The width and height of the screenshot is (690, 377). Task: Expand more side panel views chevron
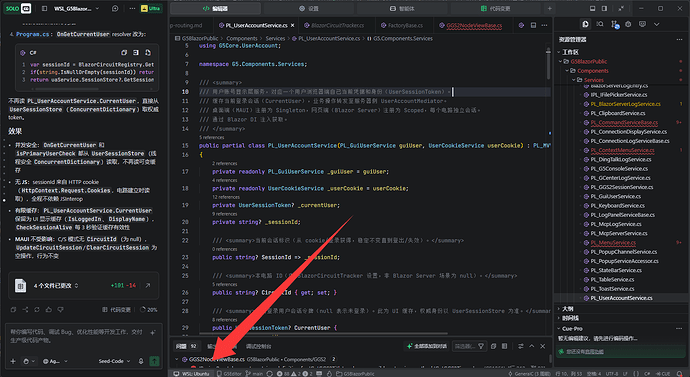[657, 24]
